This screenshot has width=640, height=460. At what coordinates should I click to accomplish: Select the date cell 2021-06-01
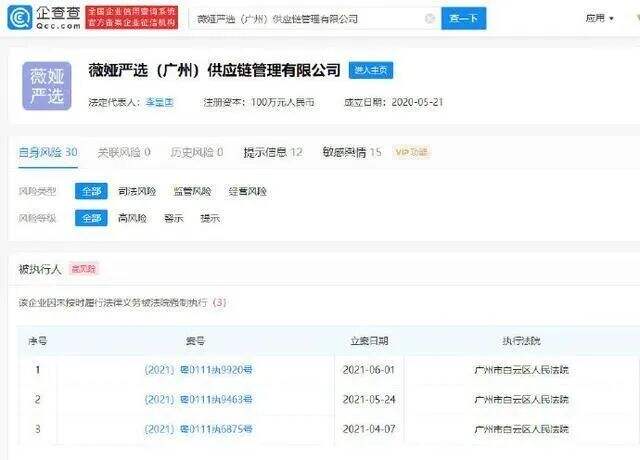pyautogui.click(x=369, y=370)
